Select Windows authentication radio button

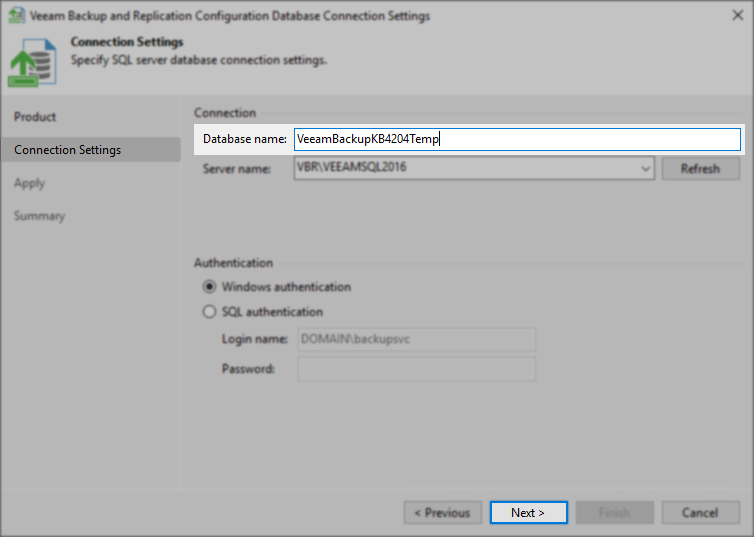pos(209,287)
